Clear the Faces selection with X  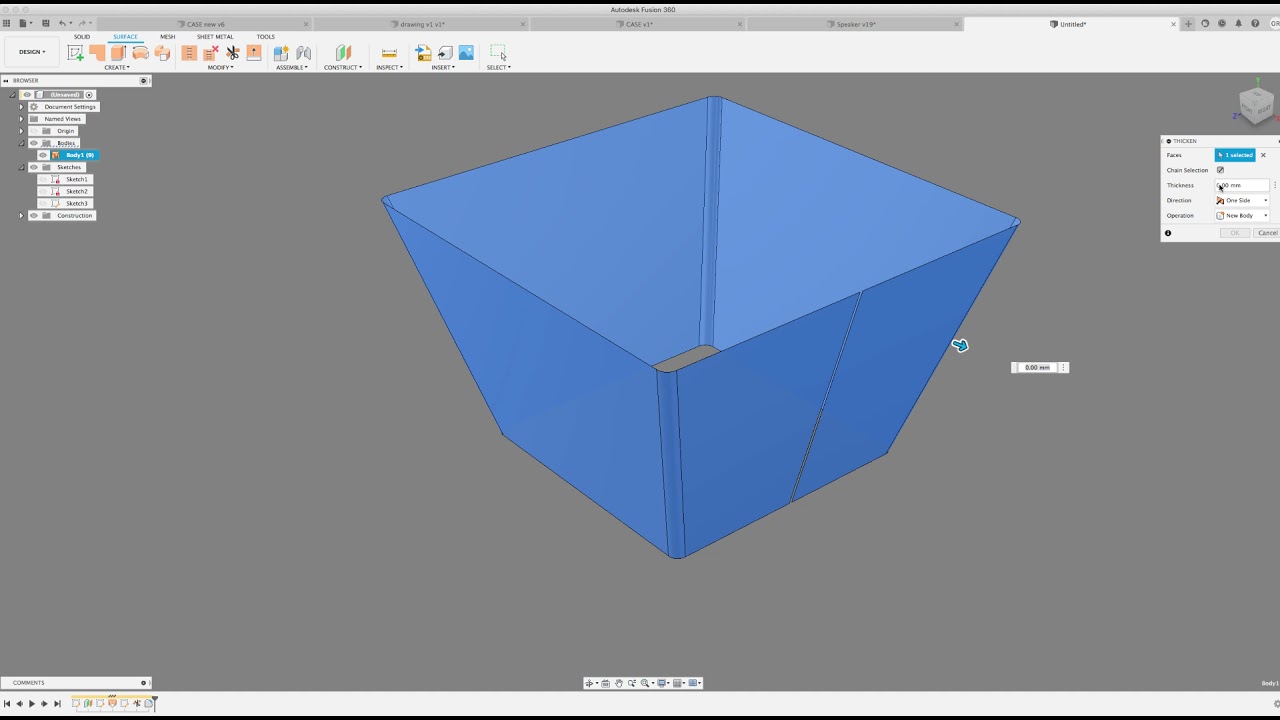tap(1263, 155)
